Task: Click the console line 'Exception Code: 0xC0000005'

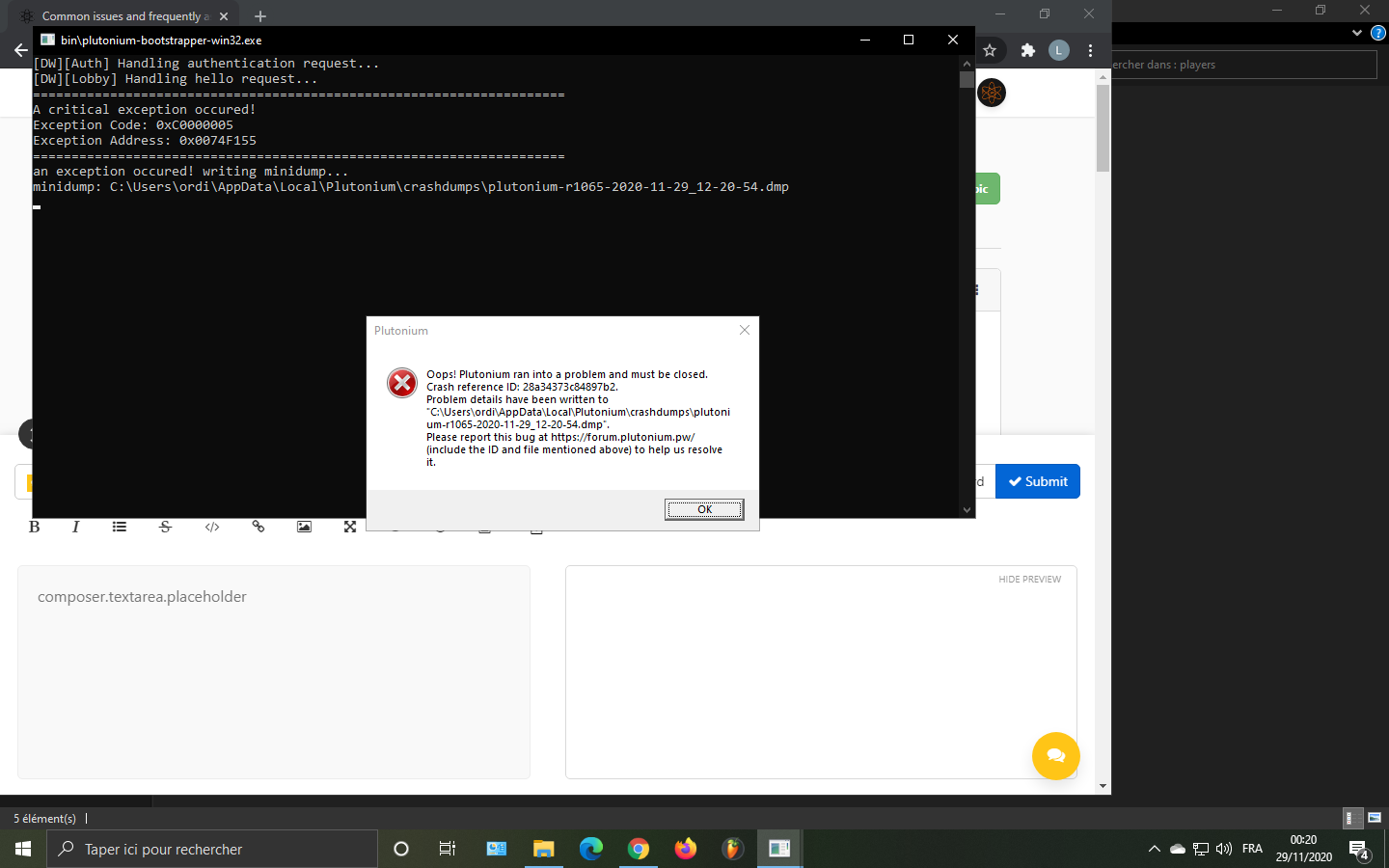Action: (x=133, y=125)
